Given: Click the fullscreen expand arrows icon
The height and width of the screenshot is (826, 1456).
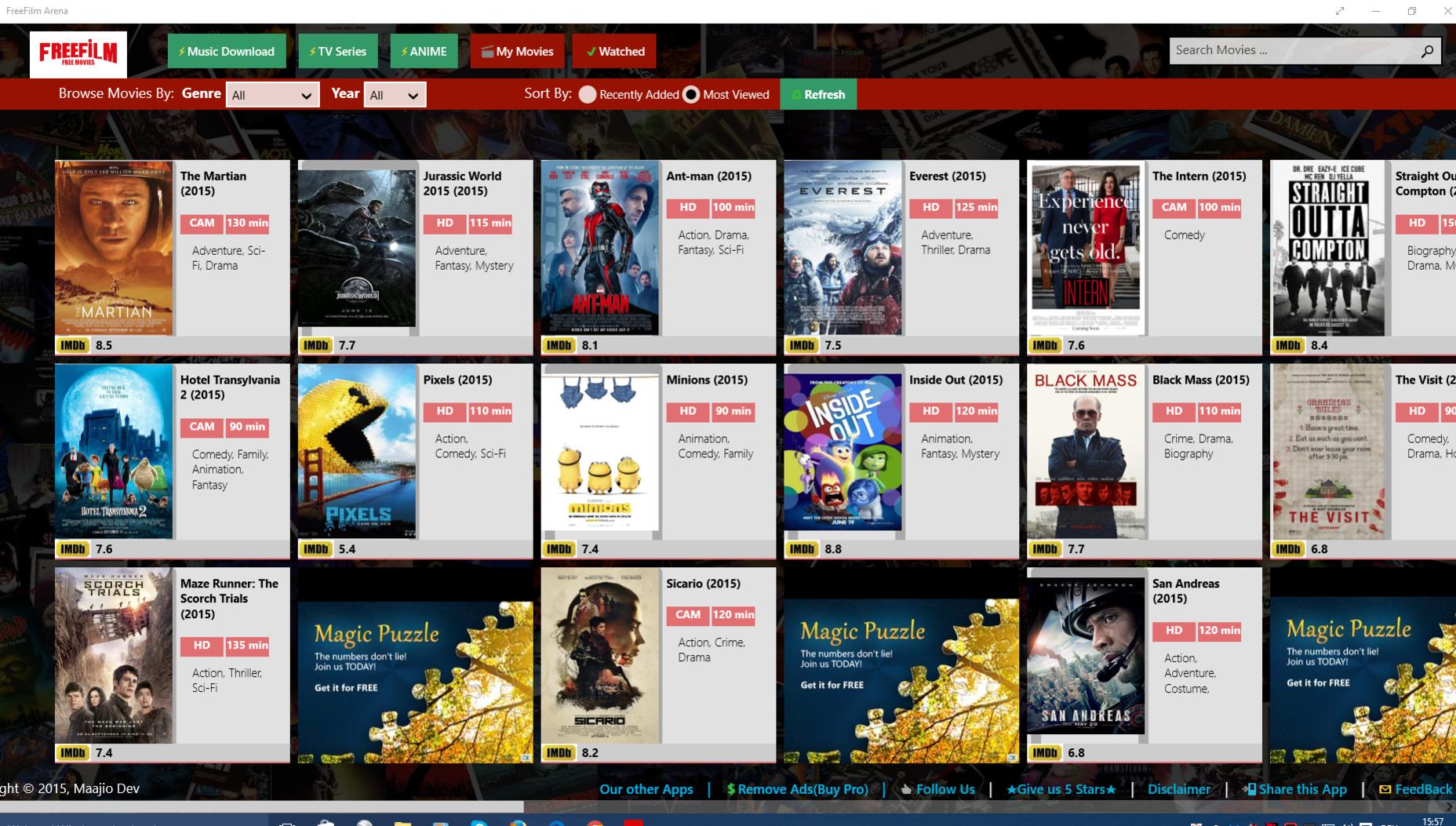Looking at the screenshot, I should [1340, 11].
